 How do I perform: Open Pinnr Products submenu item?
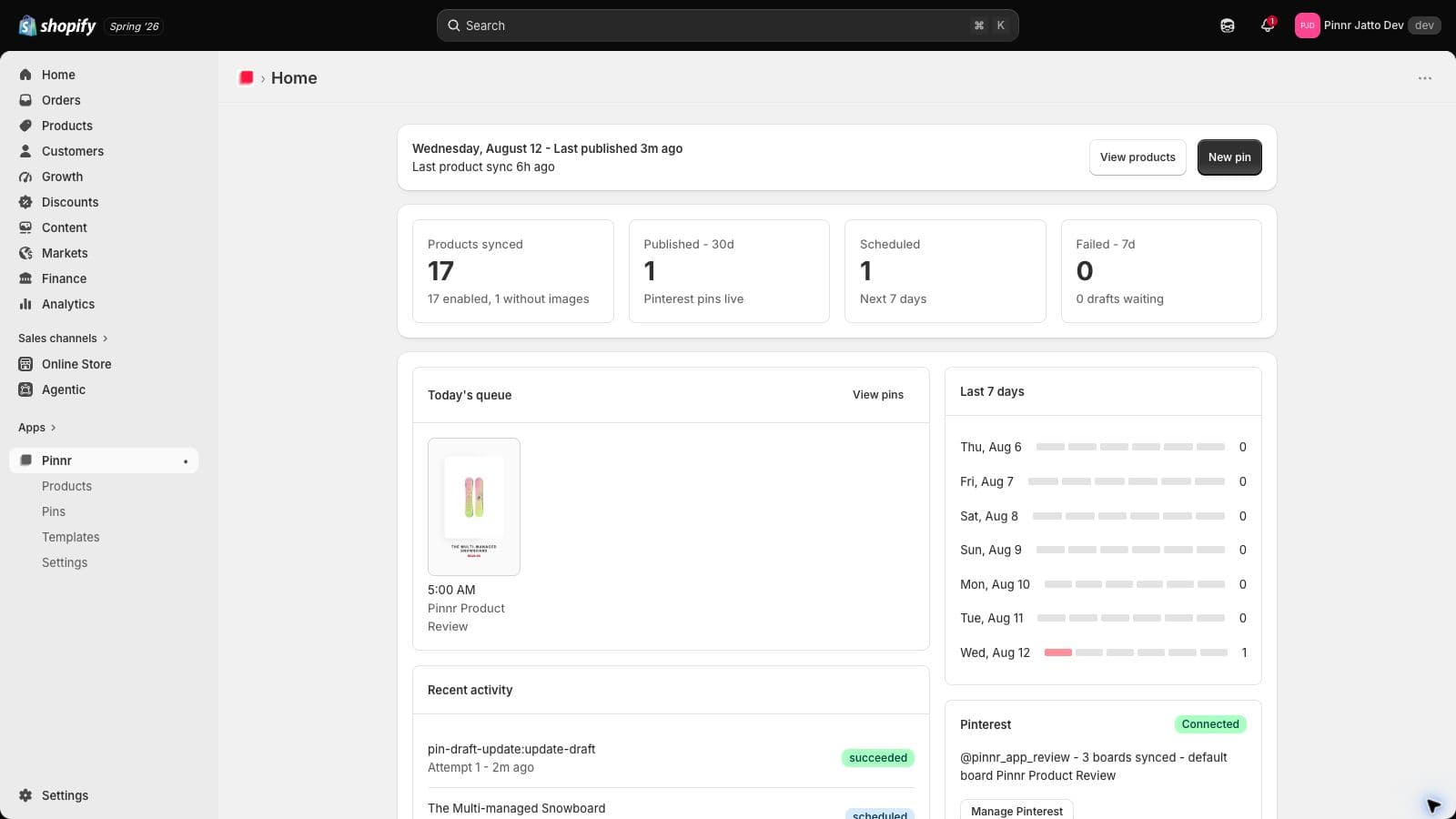pos(66,486)
